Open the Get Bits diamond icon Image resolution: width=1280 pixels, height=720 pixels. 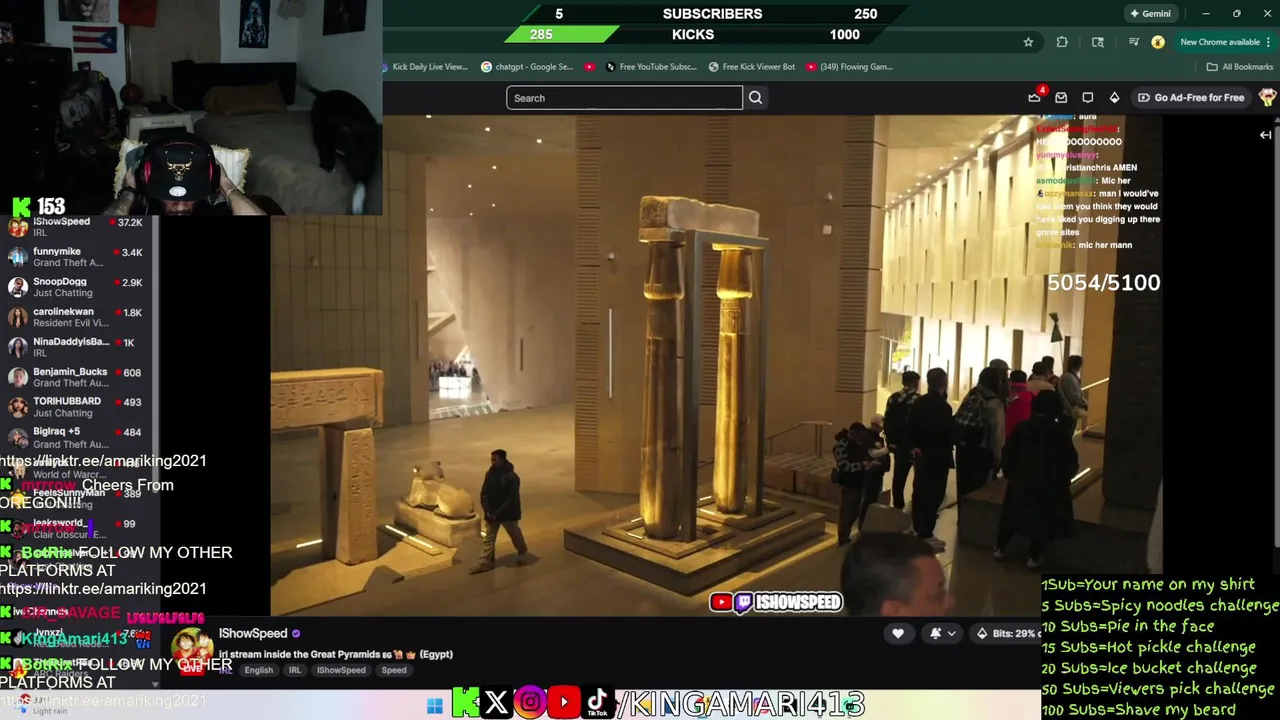click(x=1114, y=98)
